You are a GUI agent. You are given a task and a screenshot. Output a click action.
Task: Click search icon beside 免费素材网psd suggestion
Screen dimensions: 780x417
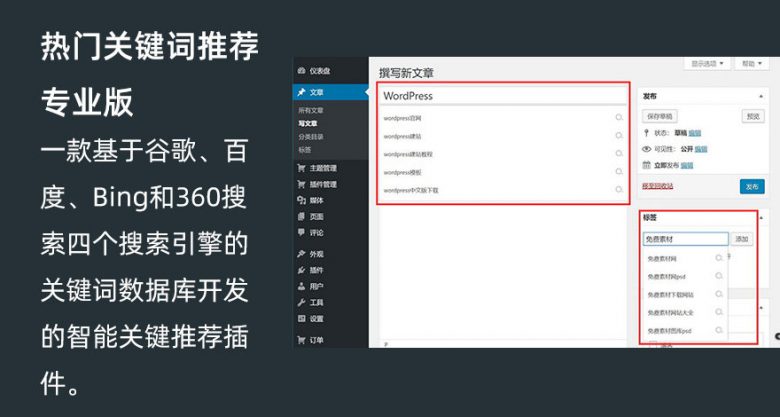(x=719, y=276)
